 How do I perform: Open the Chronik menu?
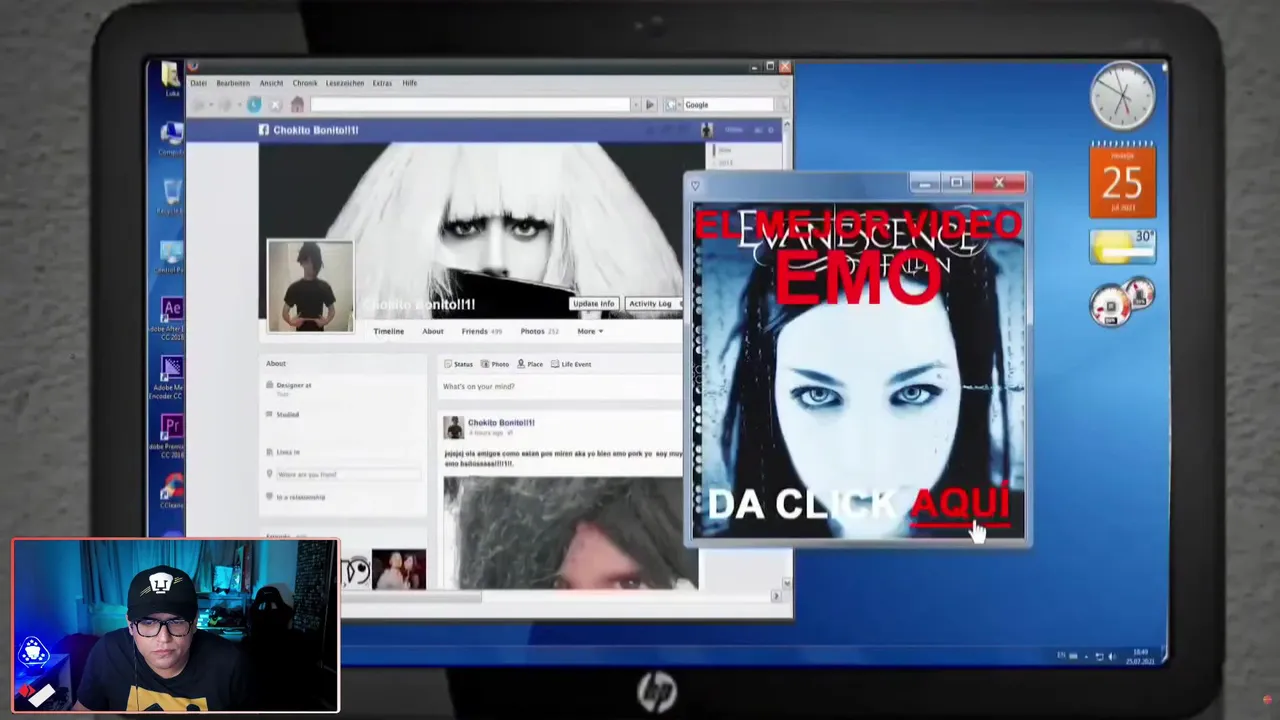point(305,83)
